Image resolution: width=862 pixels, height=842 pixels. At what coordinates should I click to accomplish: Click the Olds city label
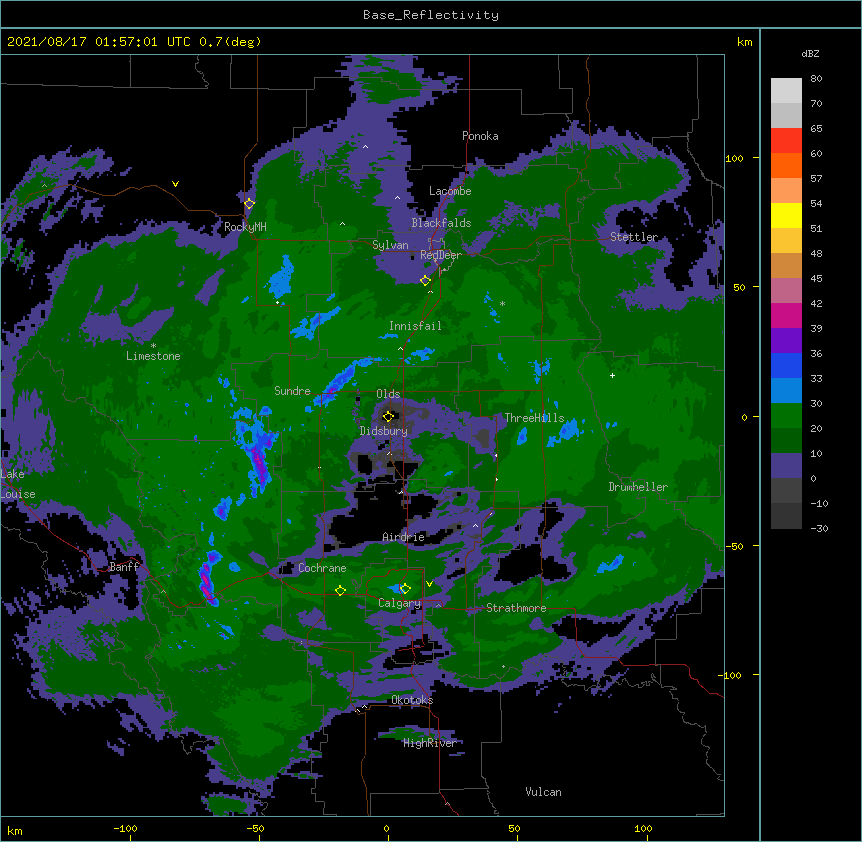[388, 394]
